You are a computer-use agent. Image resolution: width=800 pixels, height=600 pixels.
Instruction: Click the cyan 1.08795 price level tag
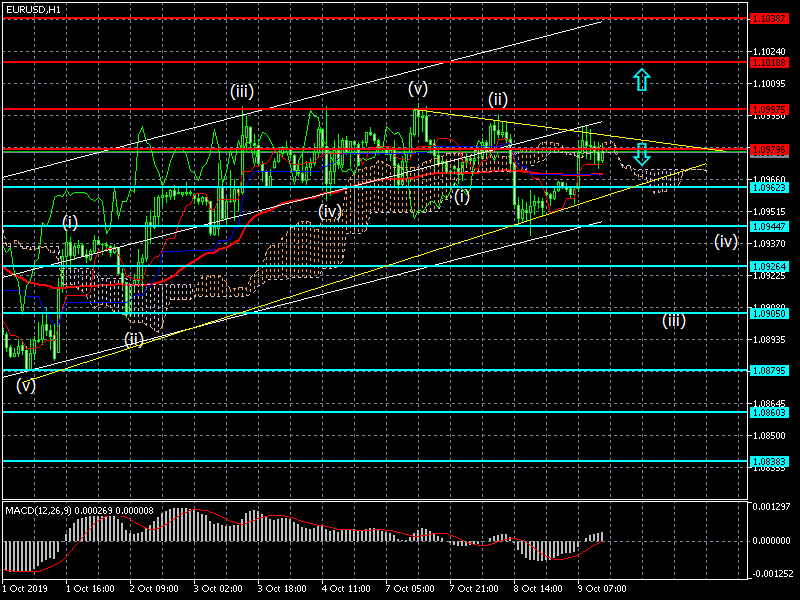pos(769,370)
